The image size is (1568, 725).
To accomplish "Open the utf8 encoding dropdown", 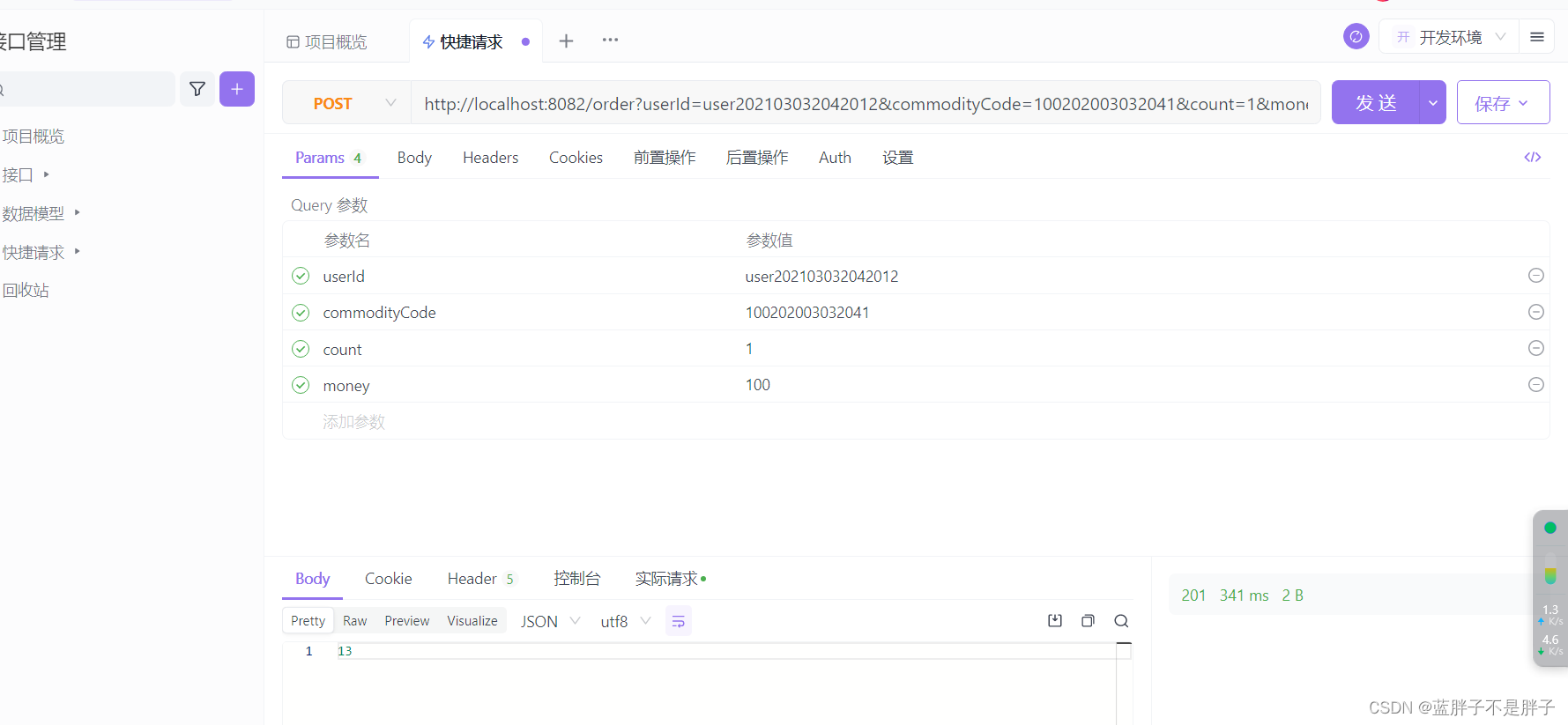I will pyautogui.click(x=626, y=621).
